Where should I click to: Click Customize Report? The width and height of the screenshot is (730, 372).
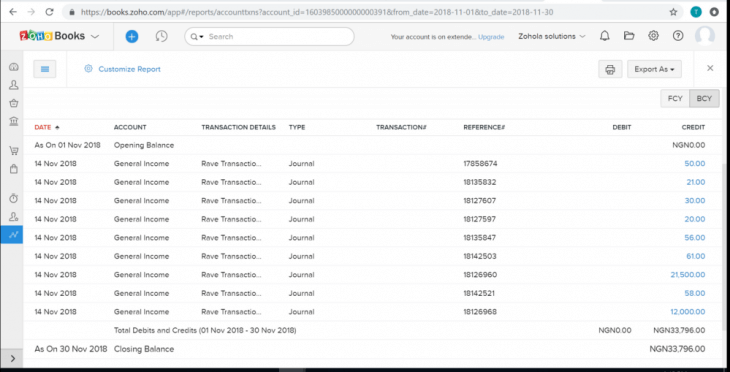122,69
